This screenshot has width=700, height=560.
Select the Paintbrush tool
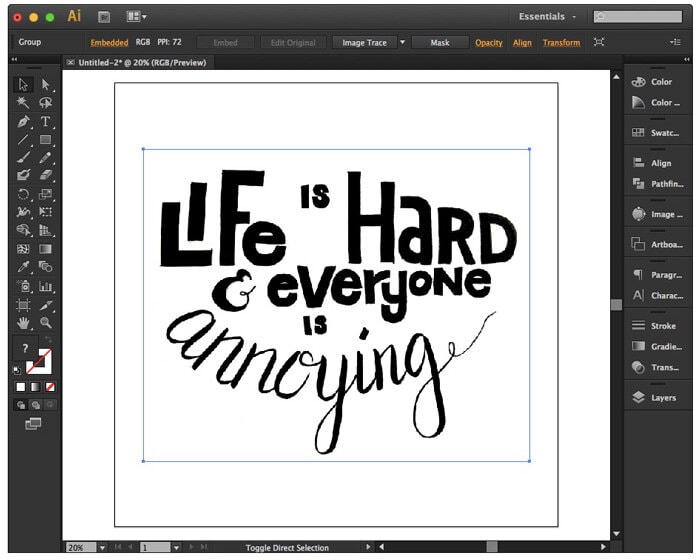[23, 157]
